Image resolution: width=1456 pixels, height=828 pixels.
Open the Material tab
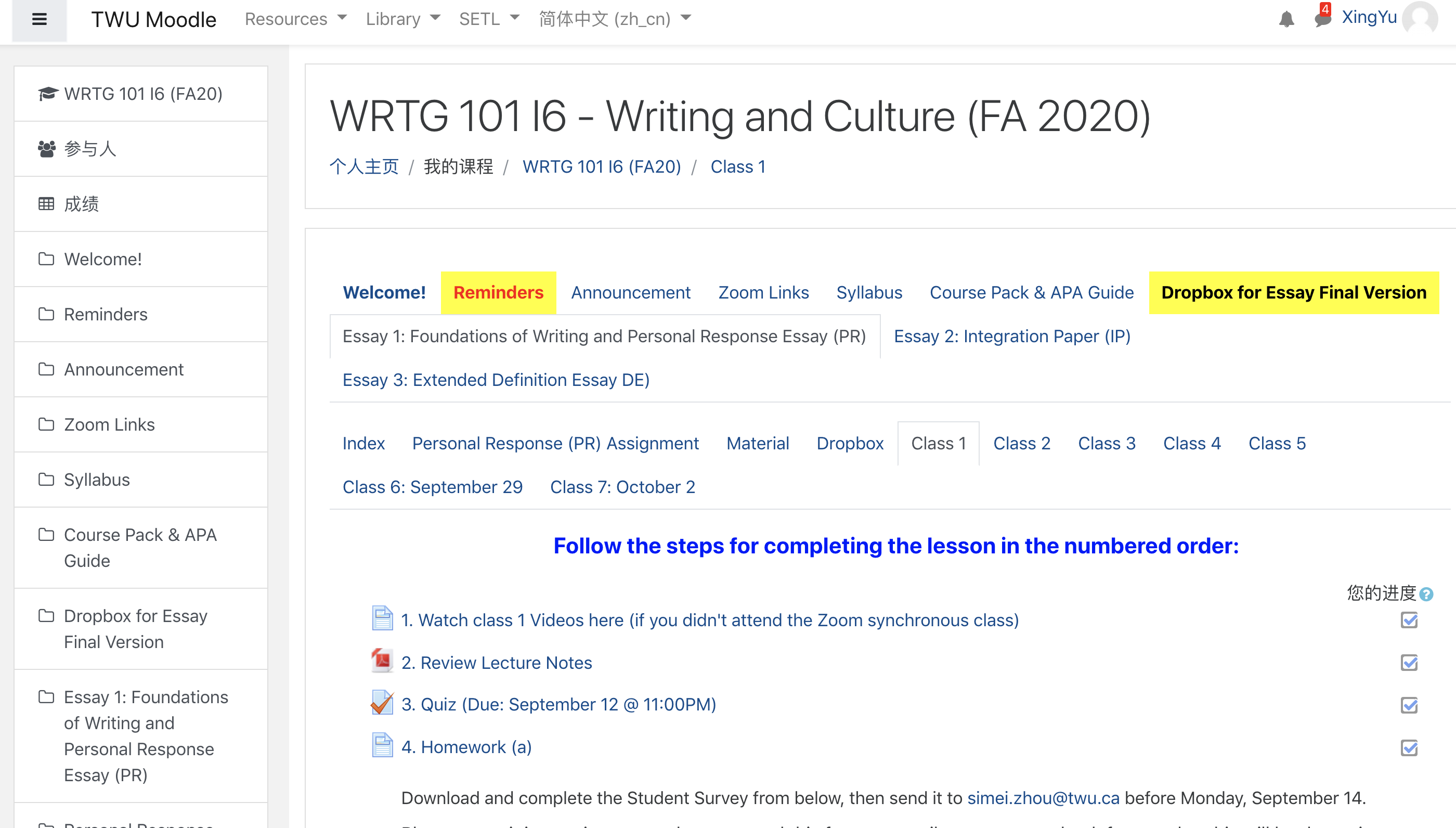point(757,443)
